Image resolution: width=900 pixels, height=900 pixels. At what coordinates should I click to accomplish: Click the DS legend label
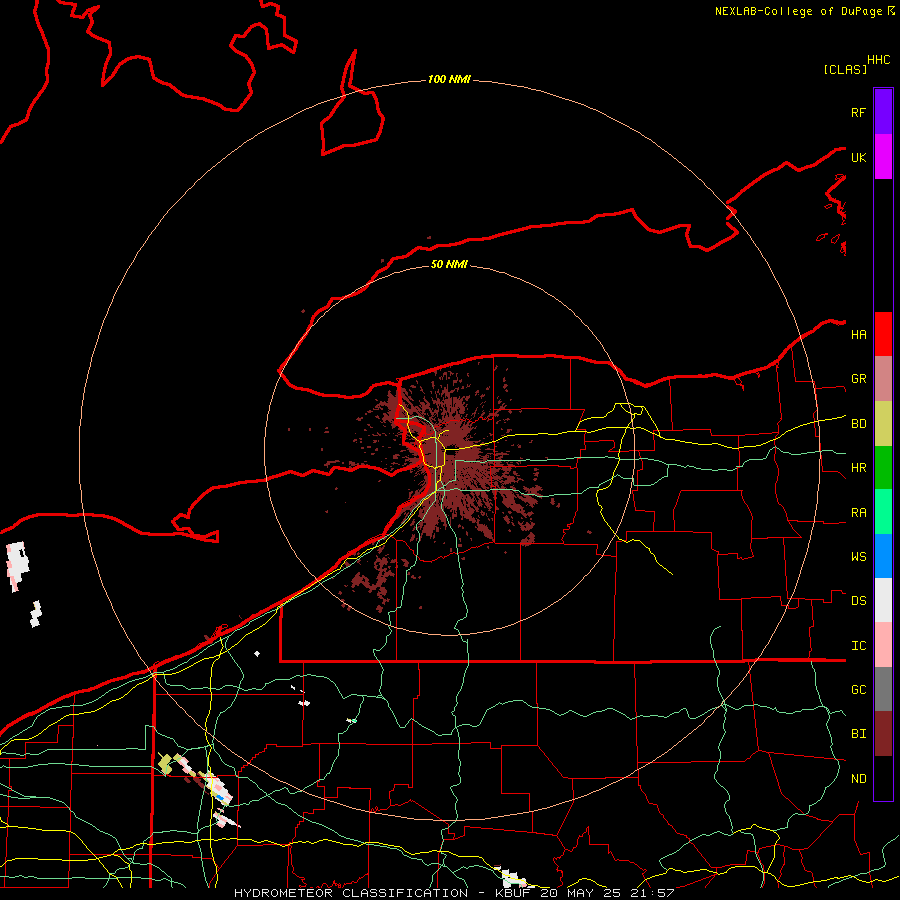[858, 601]
